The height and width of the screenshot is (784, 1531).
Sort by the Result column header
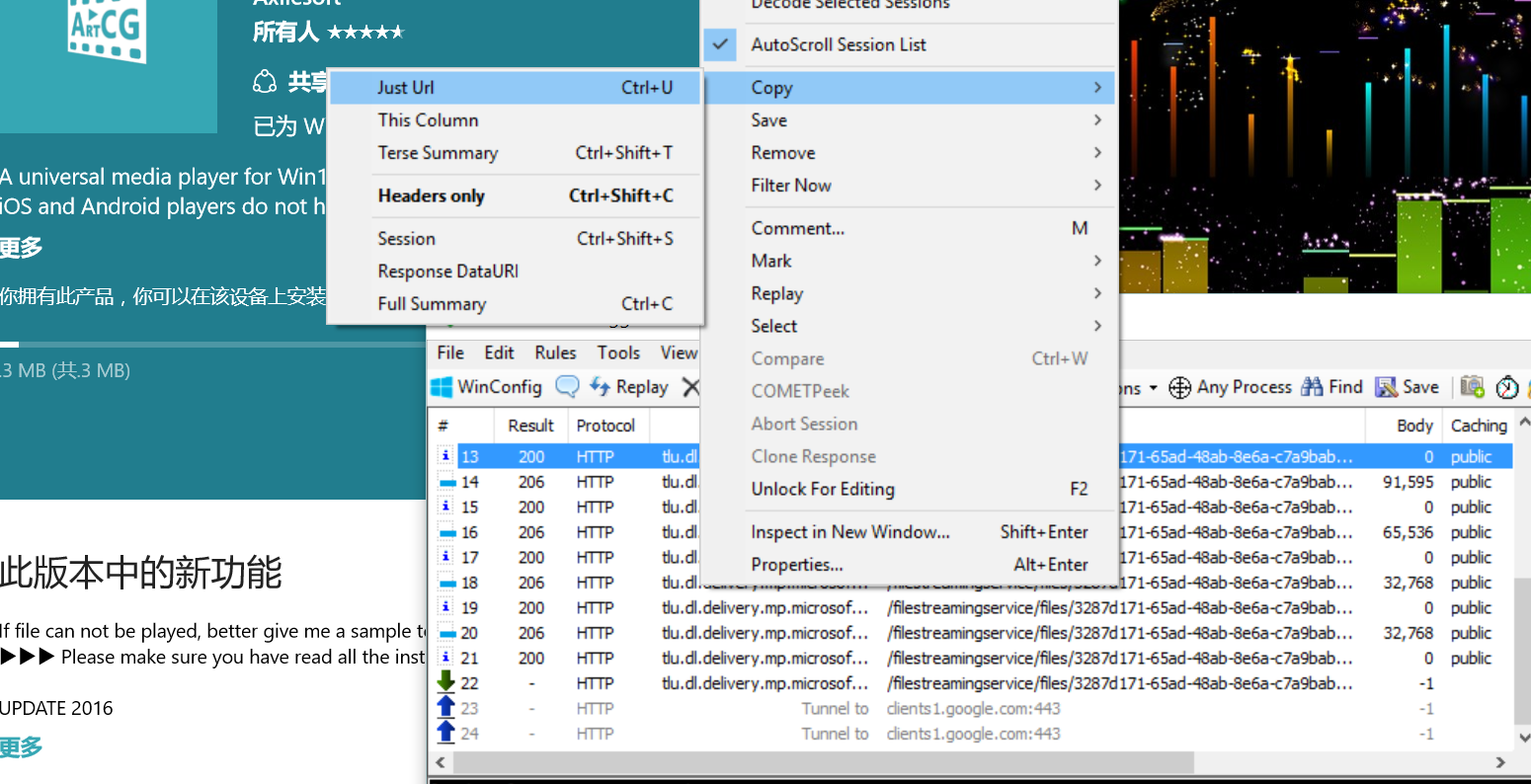click(530, 426)
